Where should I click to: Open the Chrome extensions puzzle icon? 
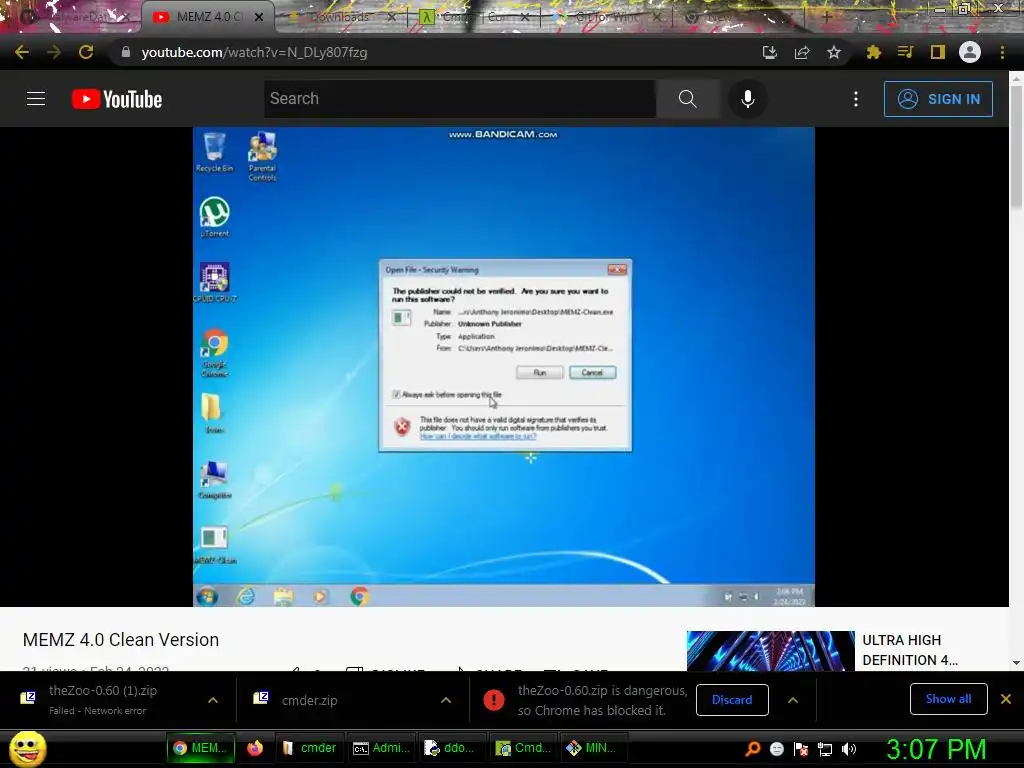pos(874,52)
